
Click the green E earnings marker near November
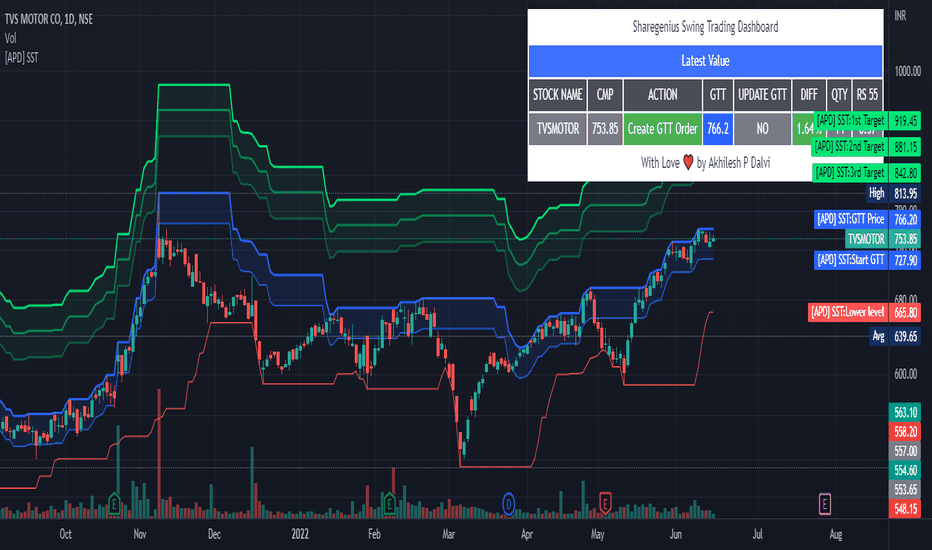[x=114, y=504]
